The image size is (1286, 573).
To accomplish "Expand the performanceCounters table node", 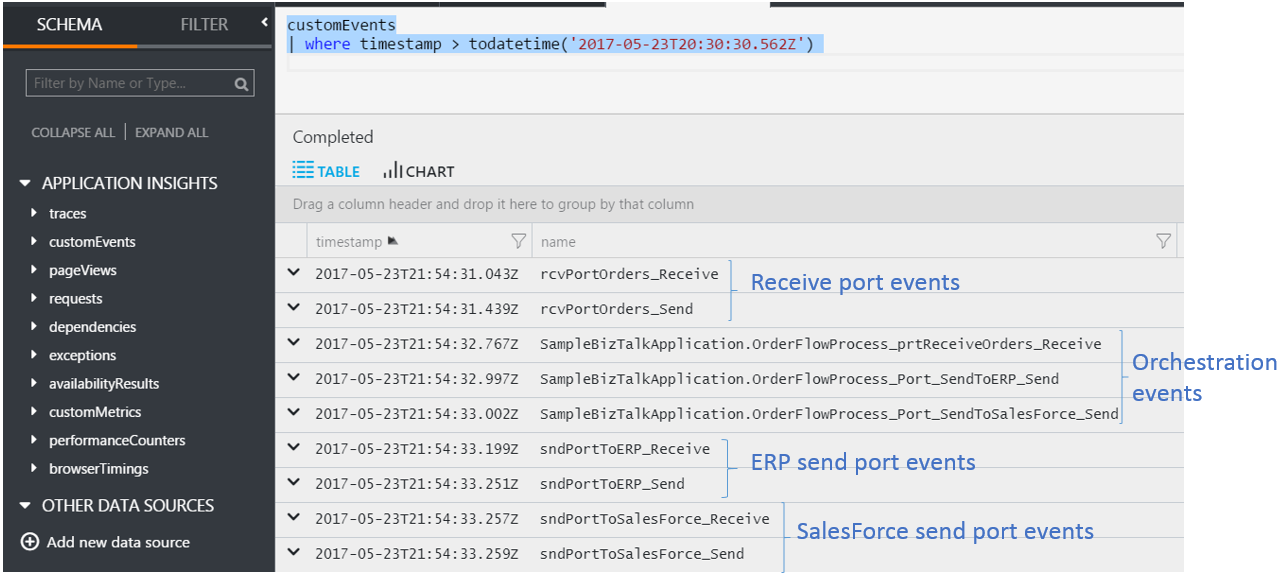I will pos(35,440).
